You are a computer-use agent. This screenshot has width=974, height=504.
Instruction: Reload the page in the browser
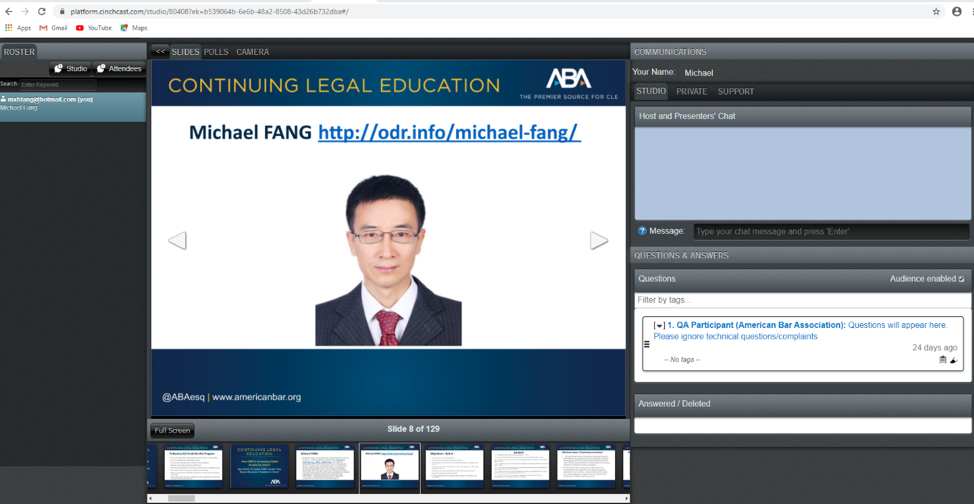pos(42,11)
